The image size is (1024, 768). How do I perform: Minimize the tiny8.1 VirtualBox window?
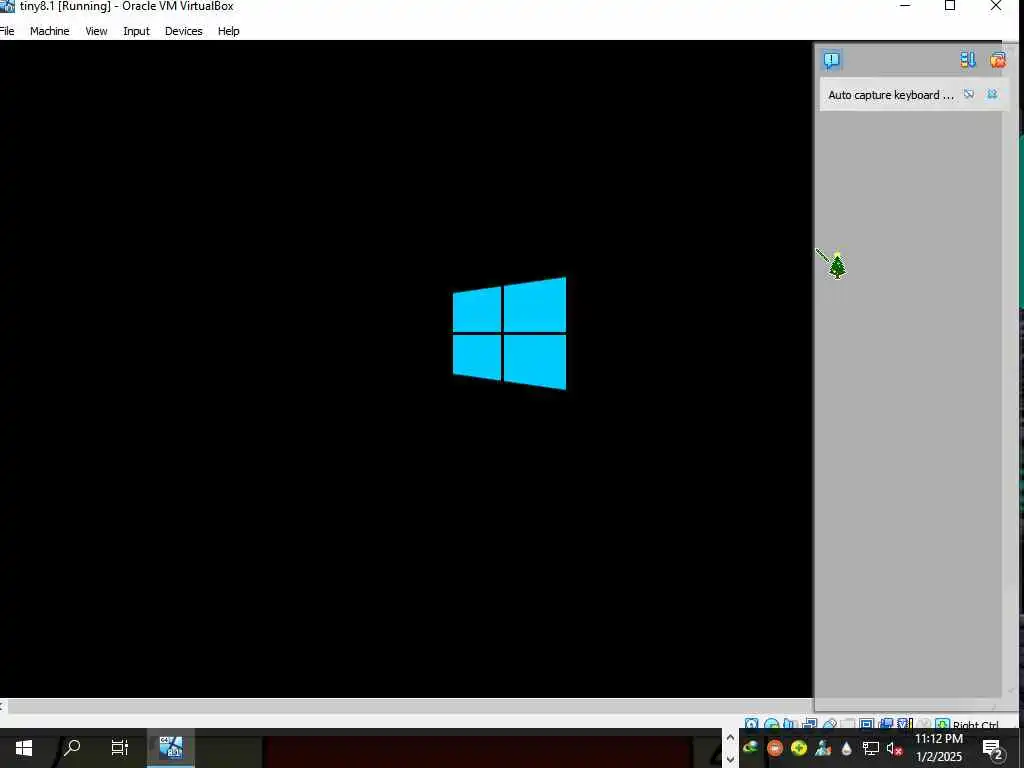pos(905,6)
